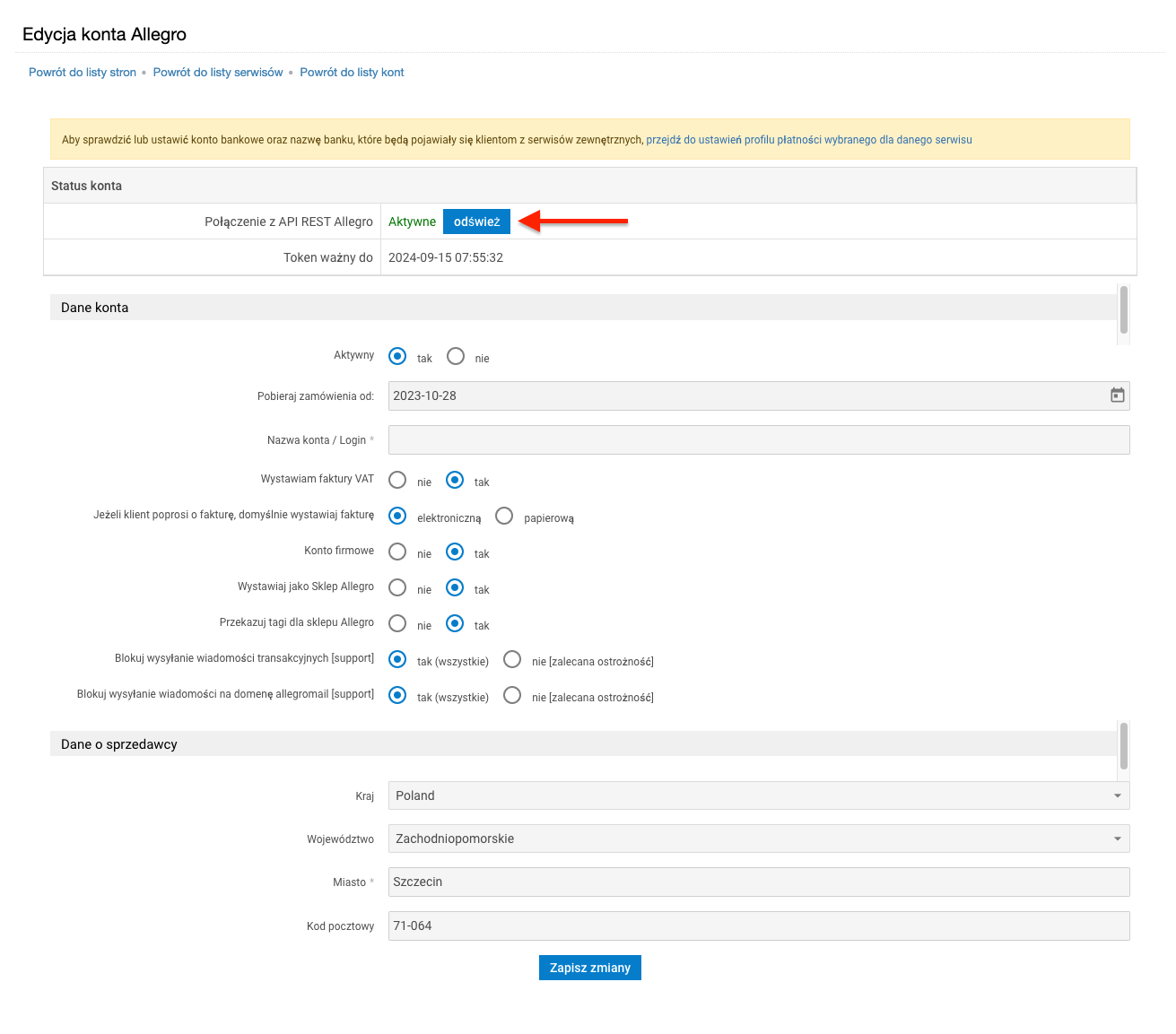Select Aktywny 'tak' radio button
This screenshot has width=1176, height=1034.
(x=397, y=356)
